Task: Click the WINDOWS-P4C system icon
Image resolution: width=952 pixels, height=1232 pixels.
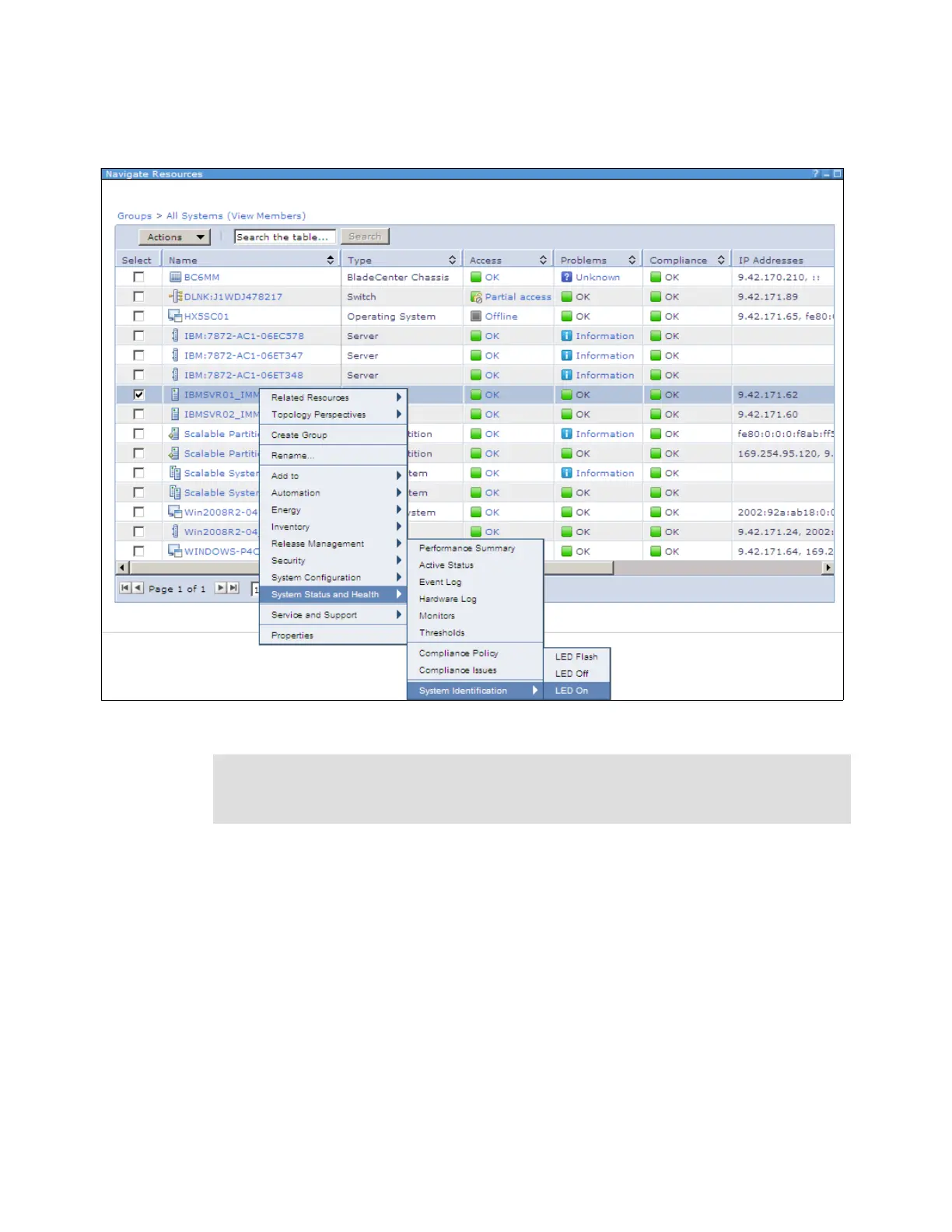Action: tap(175, 551)
